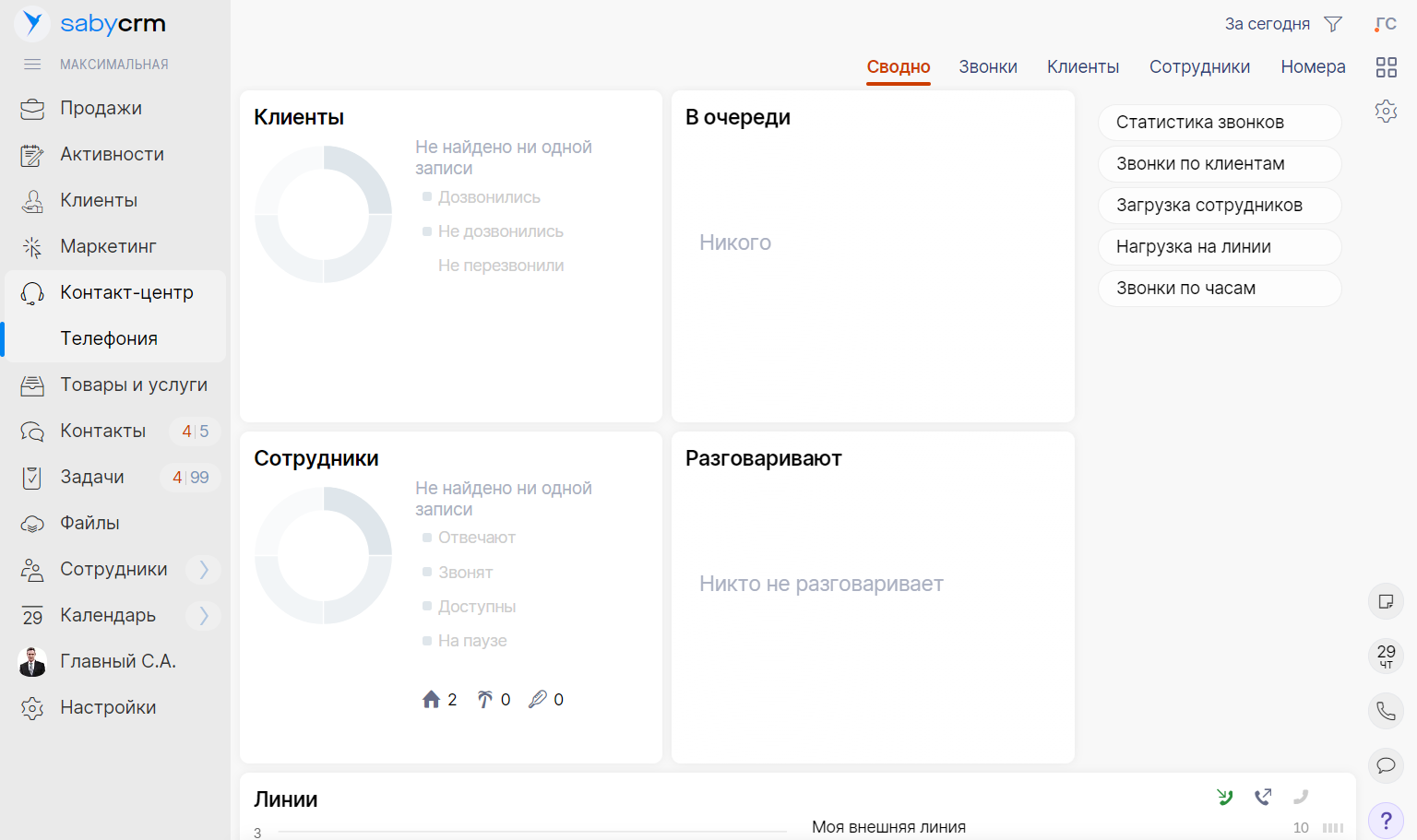Open the widget grid layout icon

click(x=1386, y=67)
